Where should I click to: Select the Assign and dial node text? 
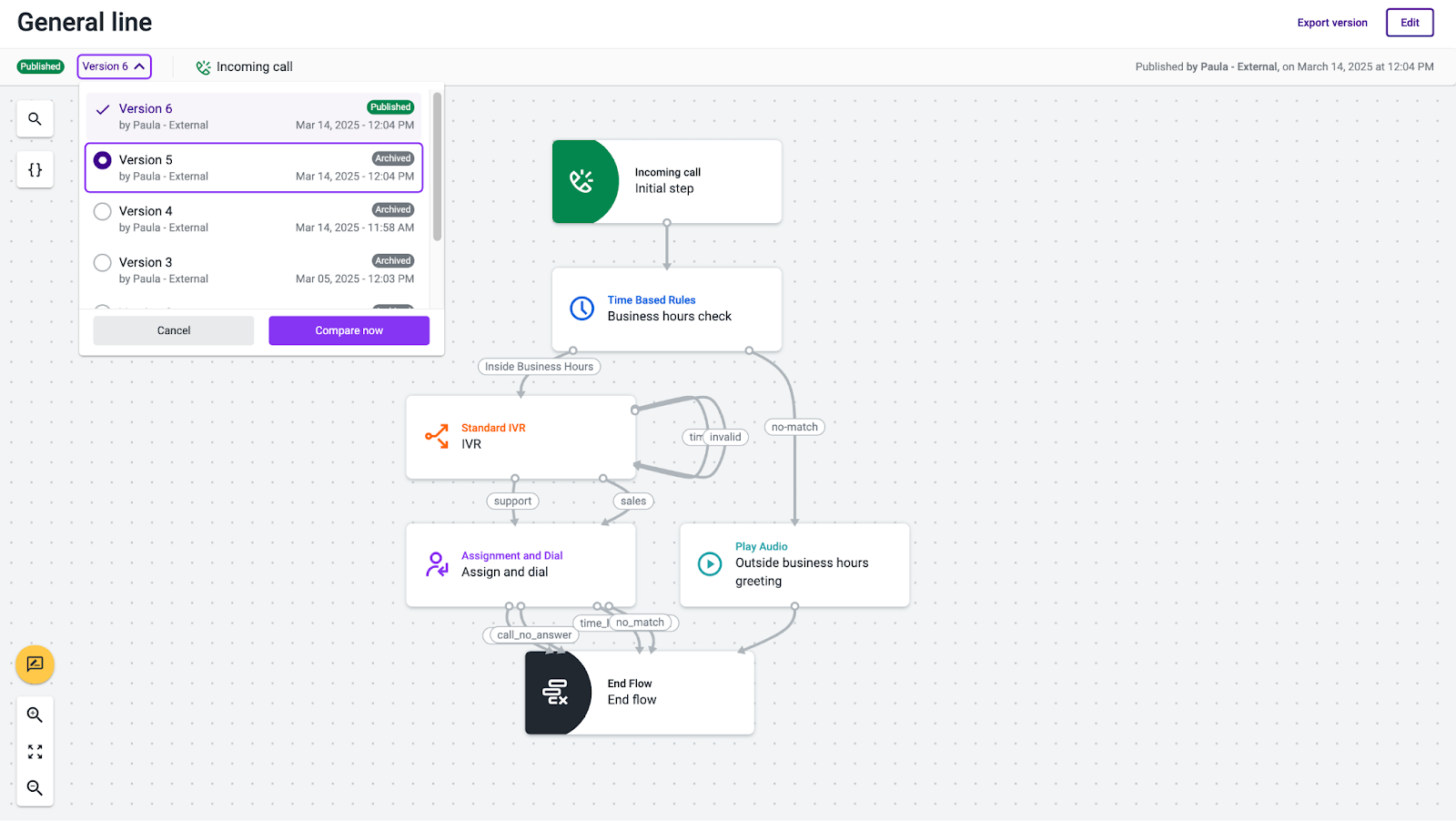click(505, 573)
